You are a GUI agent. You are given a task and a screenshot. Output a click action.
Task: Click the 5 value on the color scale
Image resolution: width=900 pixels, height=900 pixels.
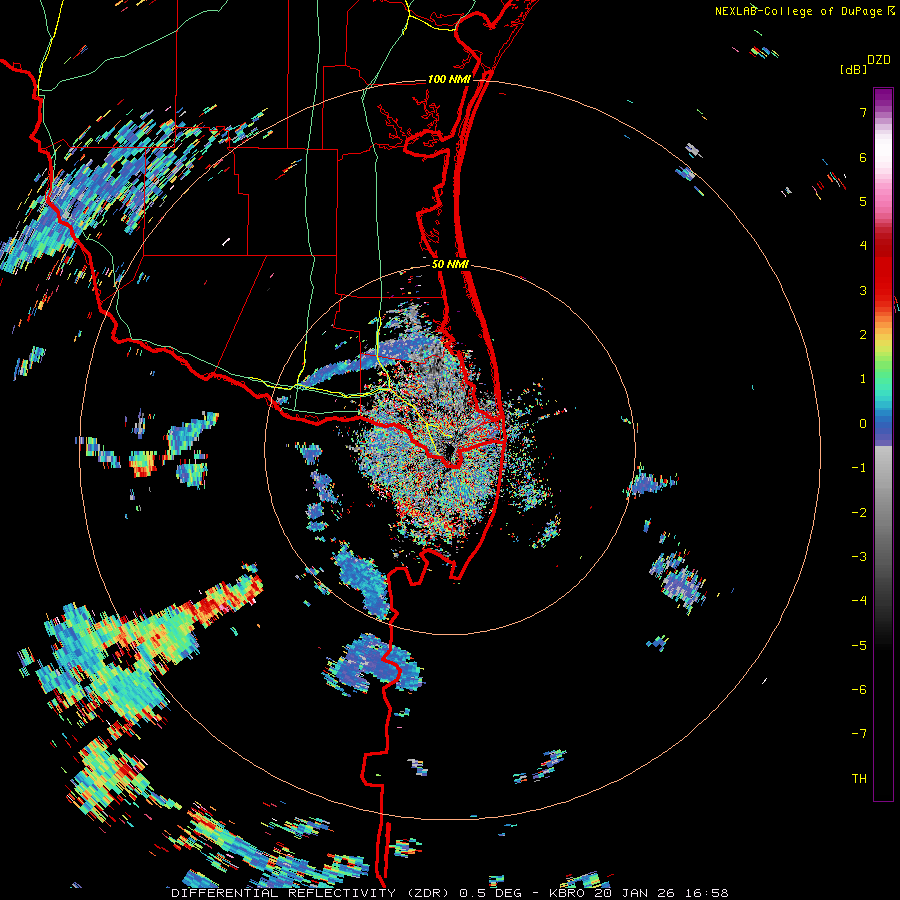(x=863, y=201)
